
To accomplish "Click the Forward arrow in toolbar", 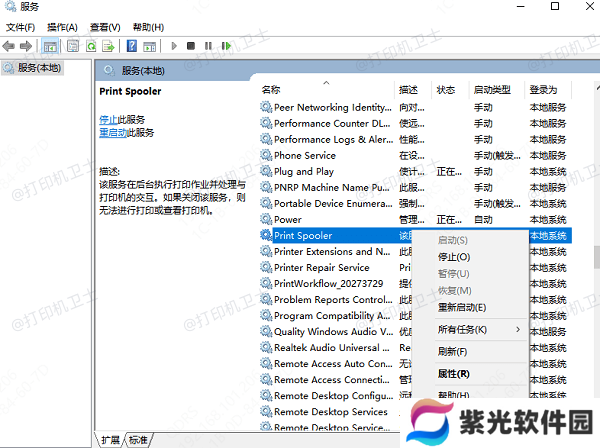I will 25,46.
